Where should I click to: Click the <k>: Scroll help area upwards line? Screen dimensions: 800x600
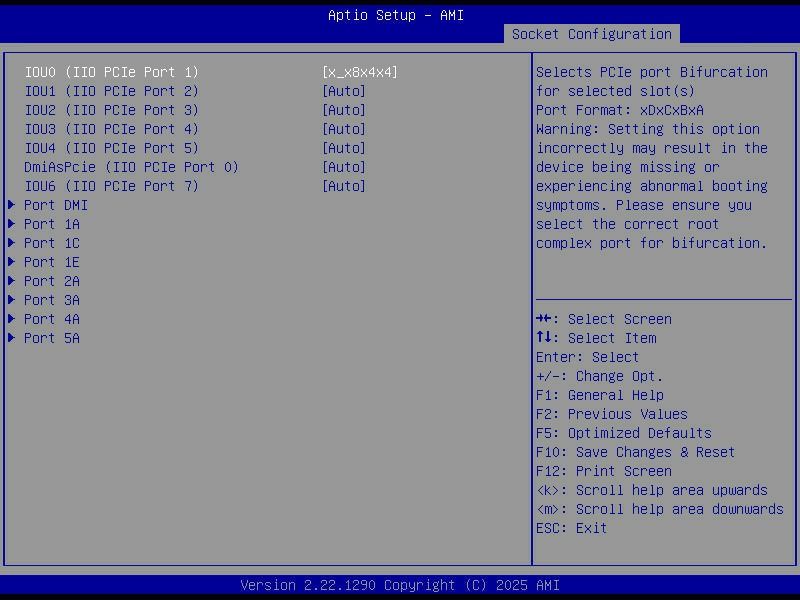point(652,490)
